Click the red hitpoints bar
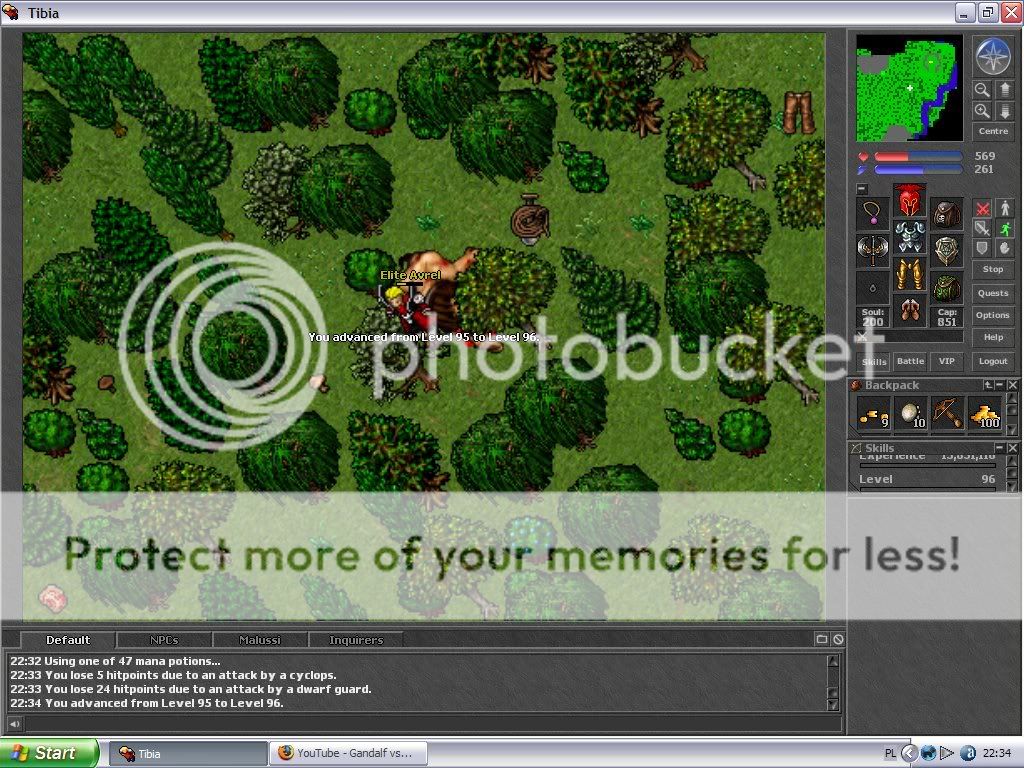The height and width of the screenshot is (768, 1024). click(x=918, y=157)
